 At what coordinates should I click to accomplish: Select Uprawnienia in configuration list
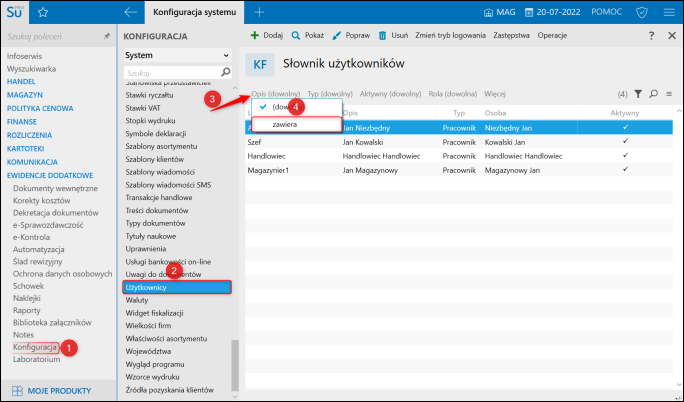point(146,249)
